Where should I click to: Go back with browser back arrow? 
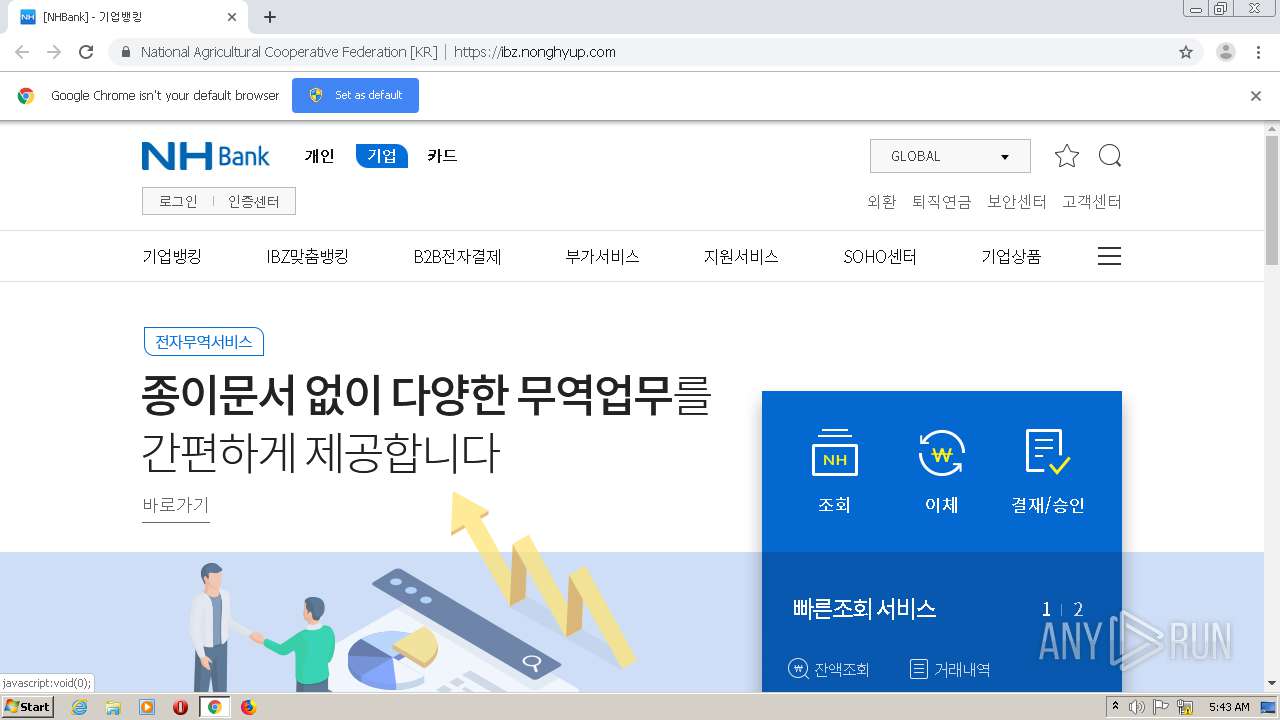click(x=22, y=52)
